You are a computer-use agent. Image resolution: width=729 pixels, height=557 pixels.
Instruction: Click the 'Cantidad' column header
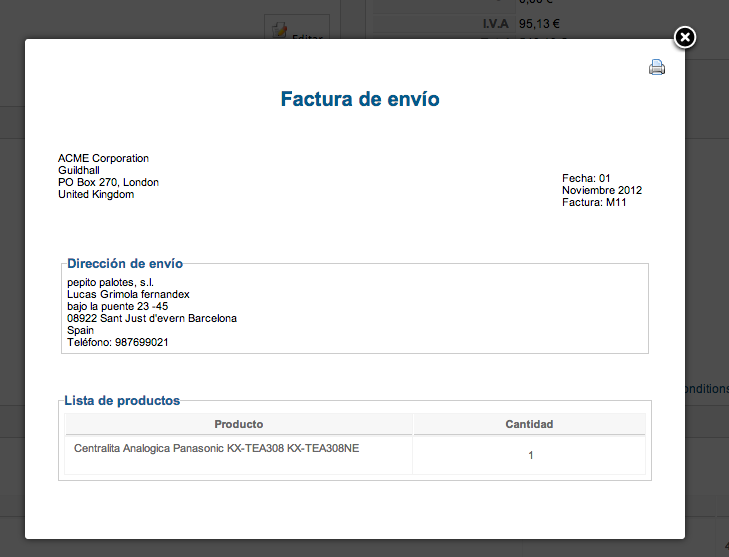click(x=529, y=424)
